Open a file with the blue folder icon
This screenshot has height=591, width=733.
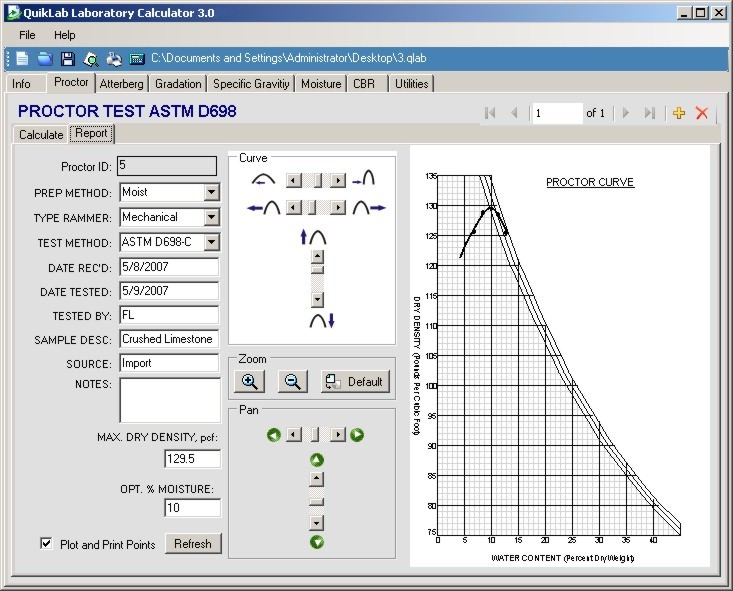coord(45,59)
